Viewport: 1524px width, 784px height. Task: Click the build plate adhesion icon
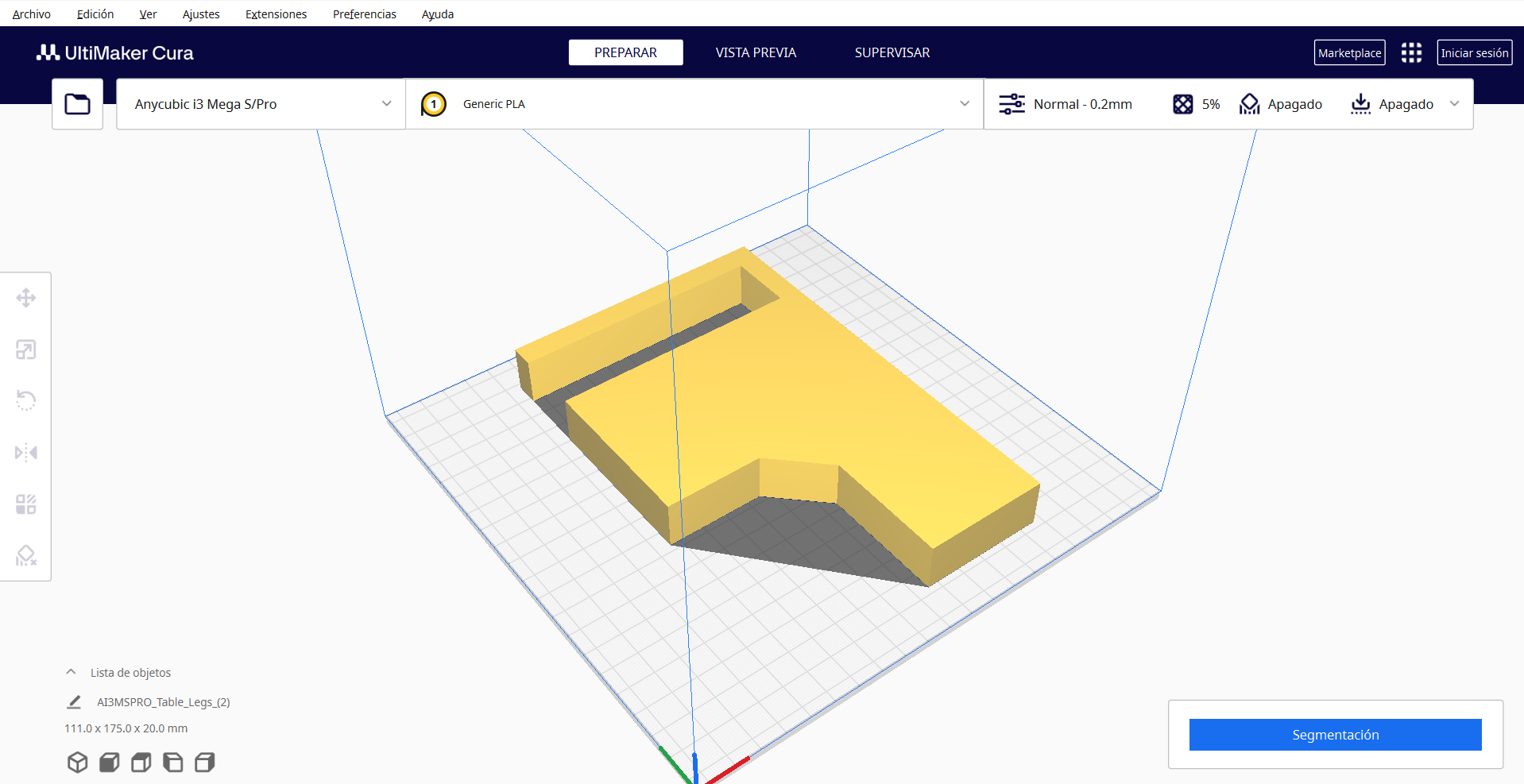(x=1361, y=104)
